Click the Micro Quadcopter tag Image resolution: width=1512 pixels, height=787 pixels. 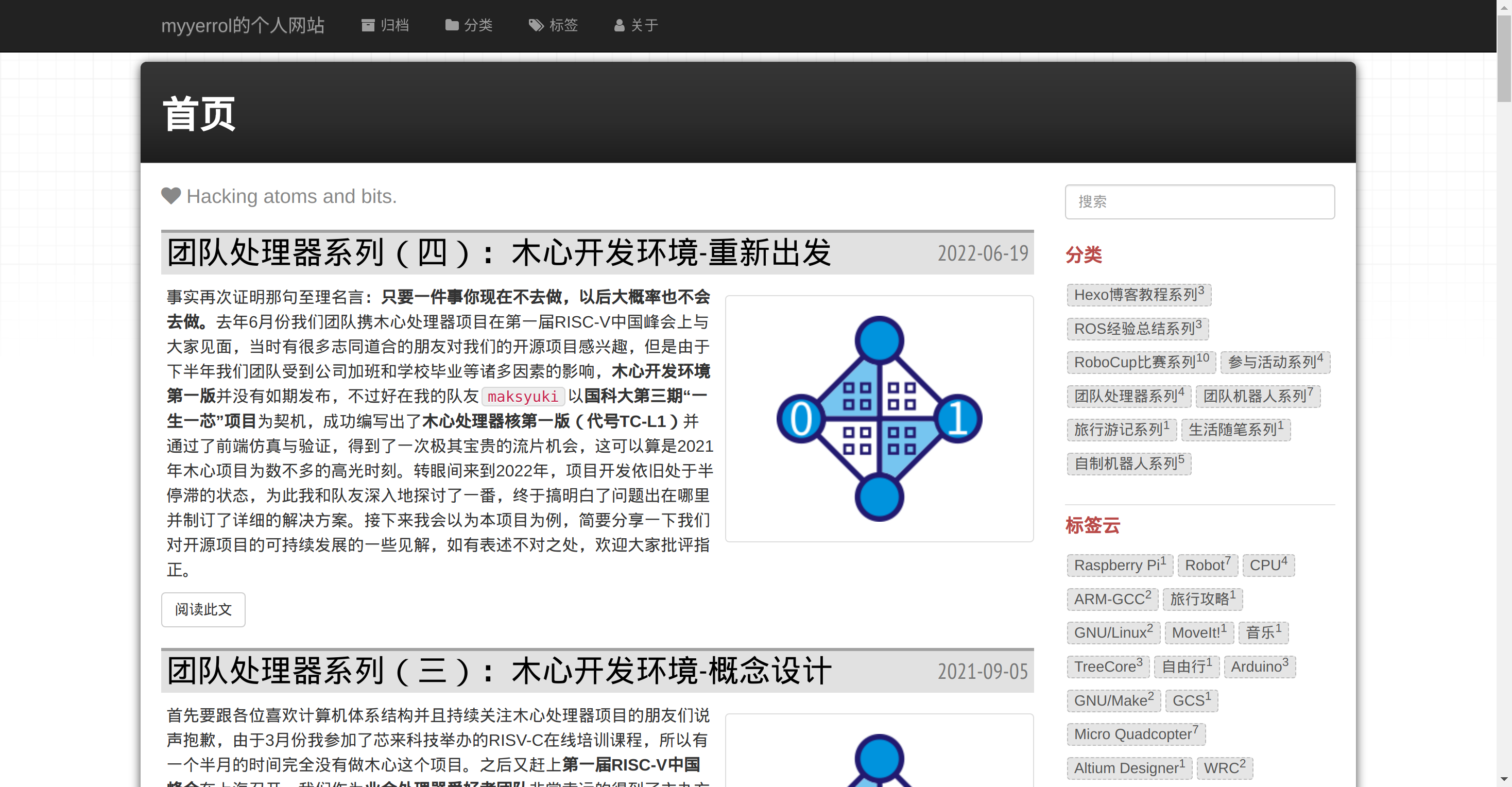pyautogui.click(x=1136, y=734)
